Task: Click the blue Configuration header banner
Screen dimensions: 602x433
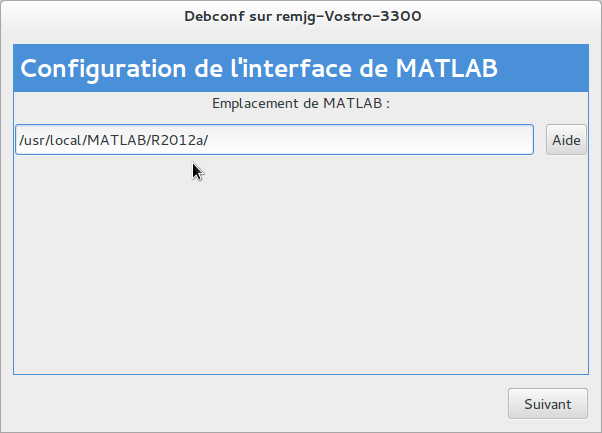Action: tap(300, 69)
